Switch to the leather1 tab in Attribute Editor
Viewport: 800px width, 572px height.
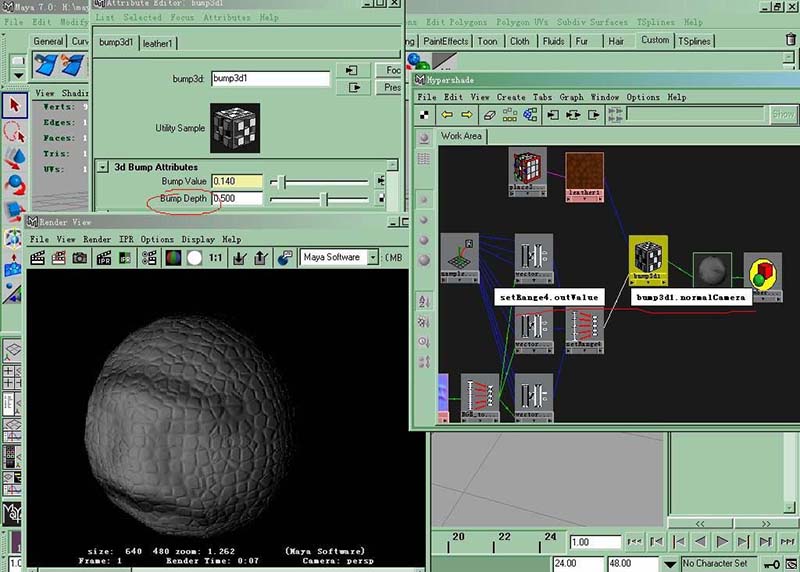click(x=157, y=43)
